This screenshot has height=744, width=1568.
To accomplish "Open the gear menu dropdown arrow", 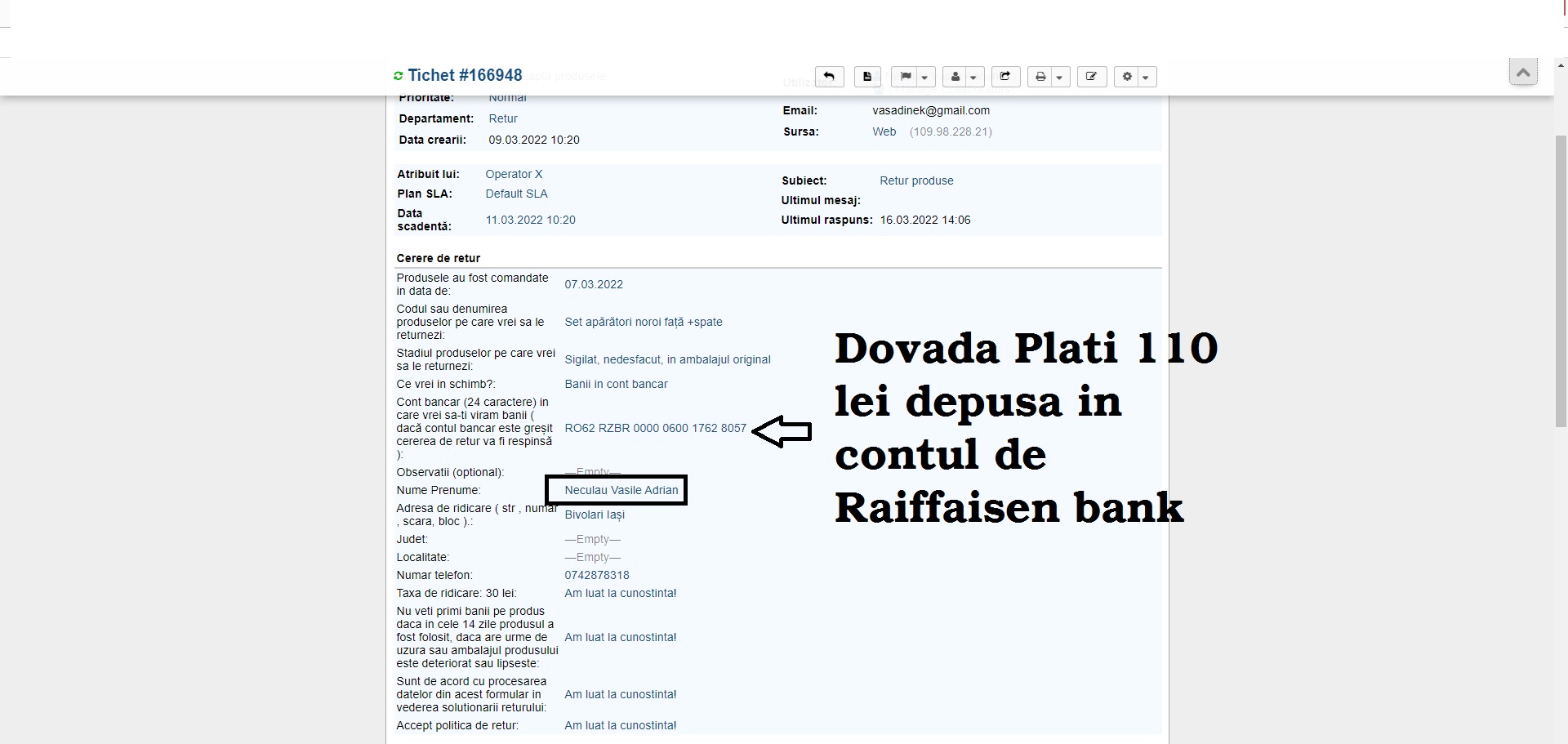I will (x=1146, y=78).
